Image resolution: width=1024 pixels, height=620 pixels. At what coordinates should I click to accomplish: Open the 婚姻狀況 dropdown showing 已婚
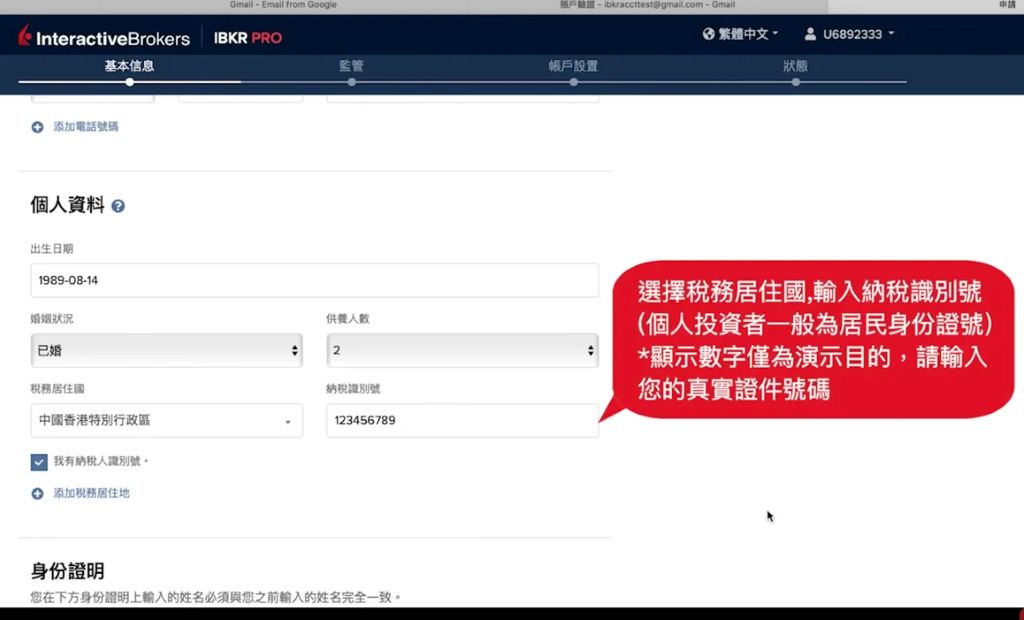(166, 351)
